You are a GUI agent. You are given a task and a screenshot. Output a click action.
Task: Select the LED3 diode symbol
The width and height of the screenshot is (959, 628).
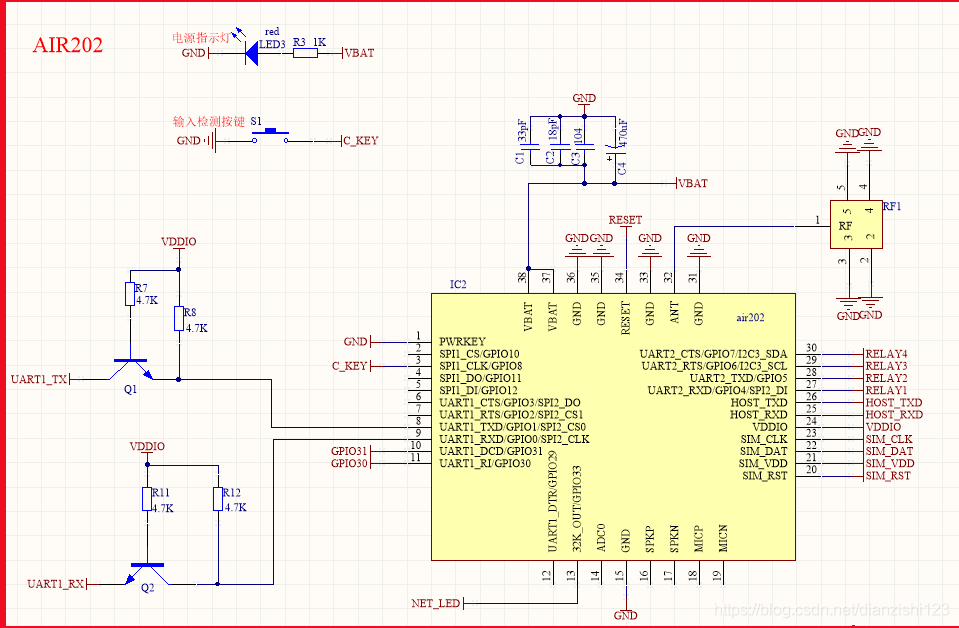[x=251, y=53]
